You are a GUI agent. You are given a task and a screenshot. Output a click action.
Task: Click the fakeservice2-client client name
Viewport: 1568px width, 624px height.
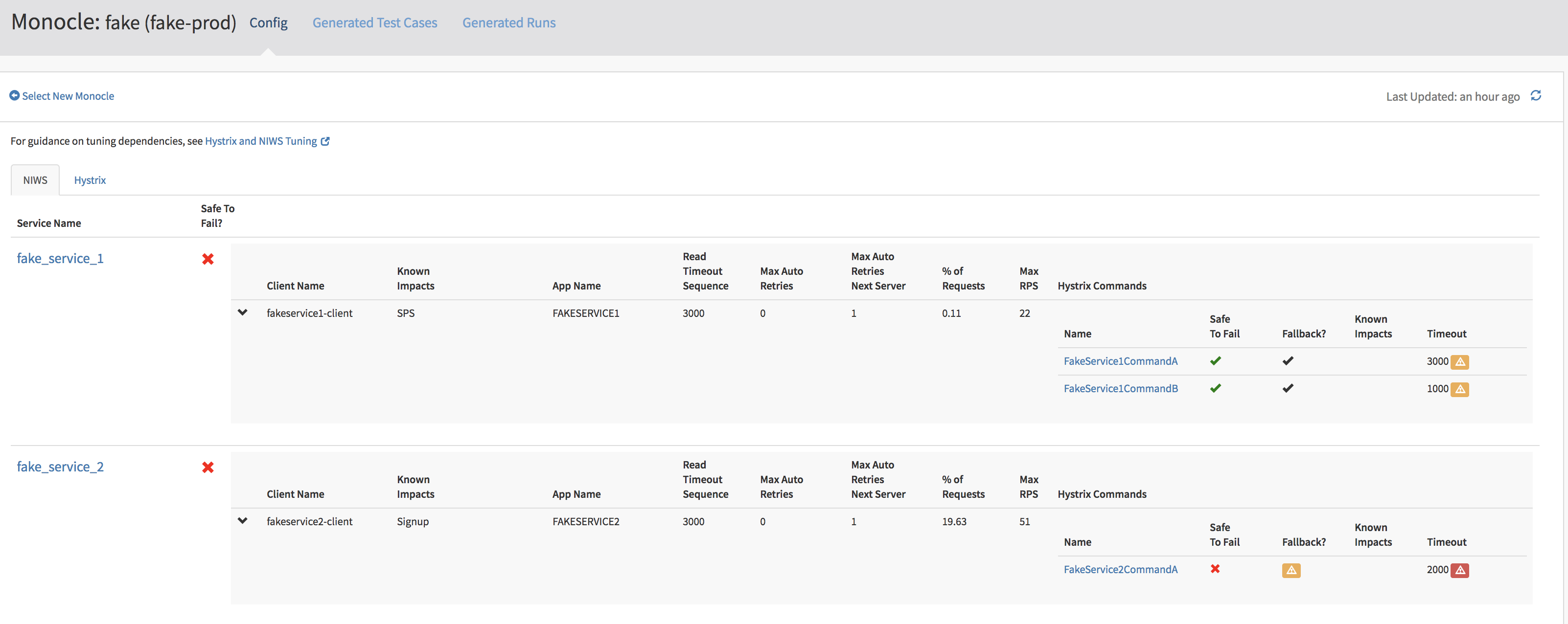click(309, 521)
